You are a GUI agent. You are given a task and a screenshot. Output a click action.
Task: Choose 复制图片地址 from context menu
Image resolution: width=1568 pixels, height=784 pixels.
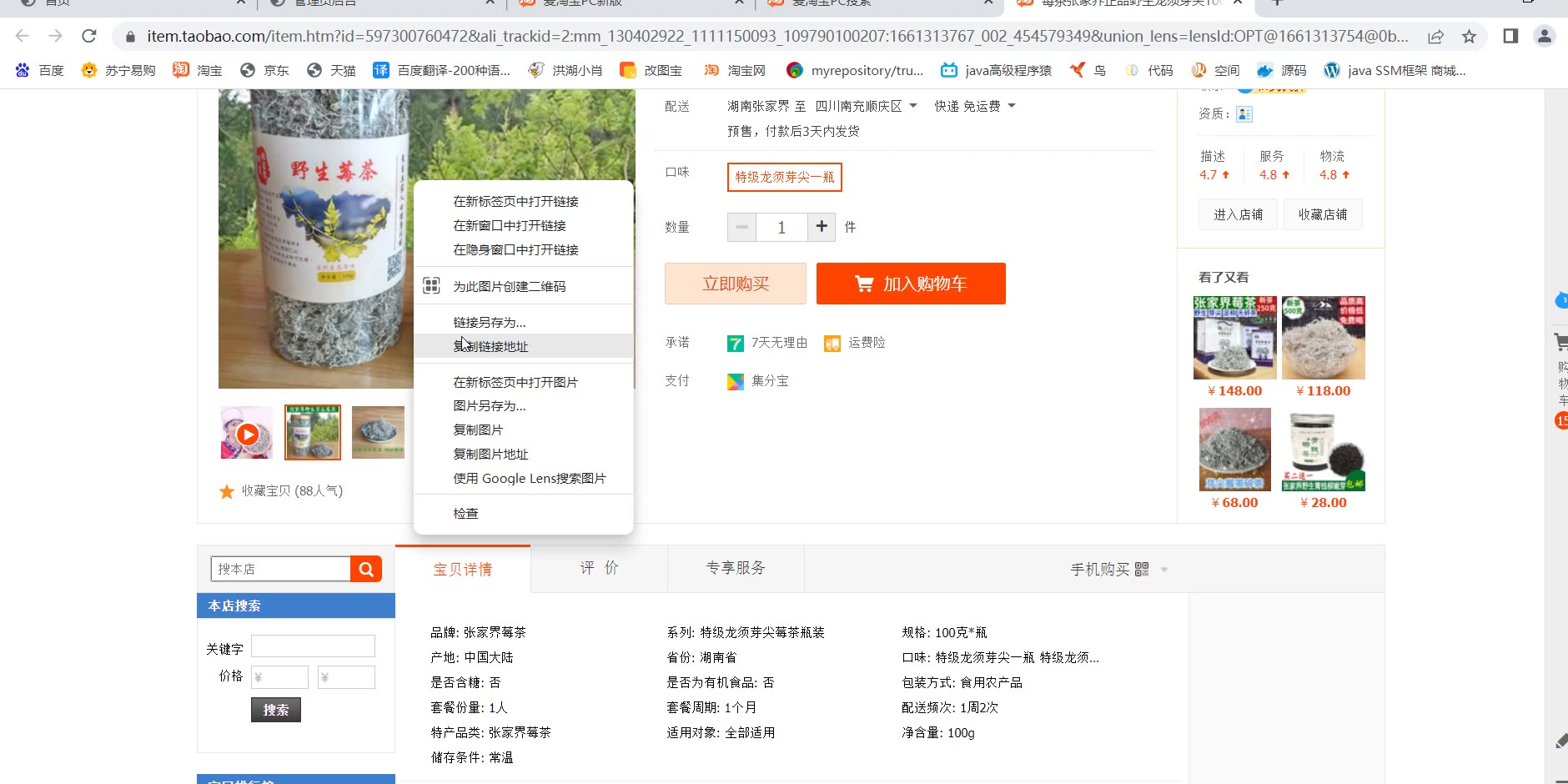pyautogui.click(x=524, y=454)
